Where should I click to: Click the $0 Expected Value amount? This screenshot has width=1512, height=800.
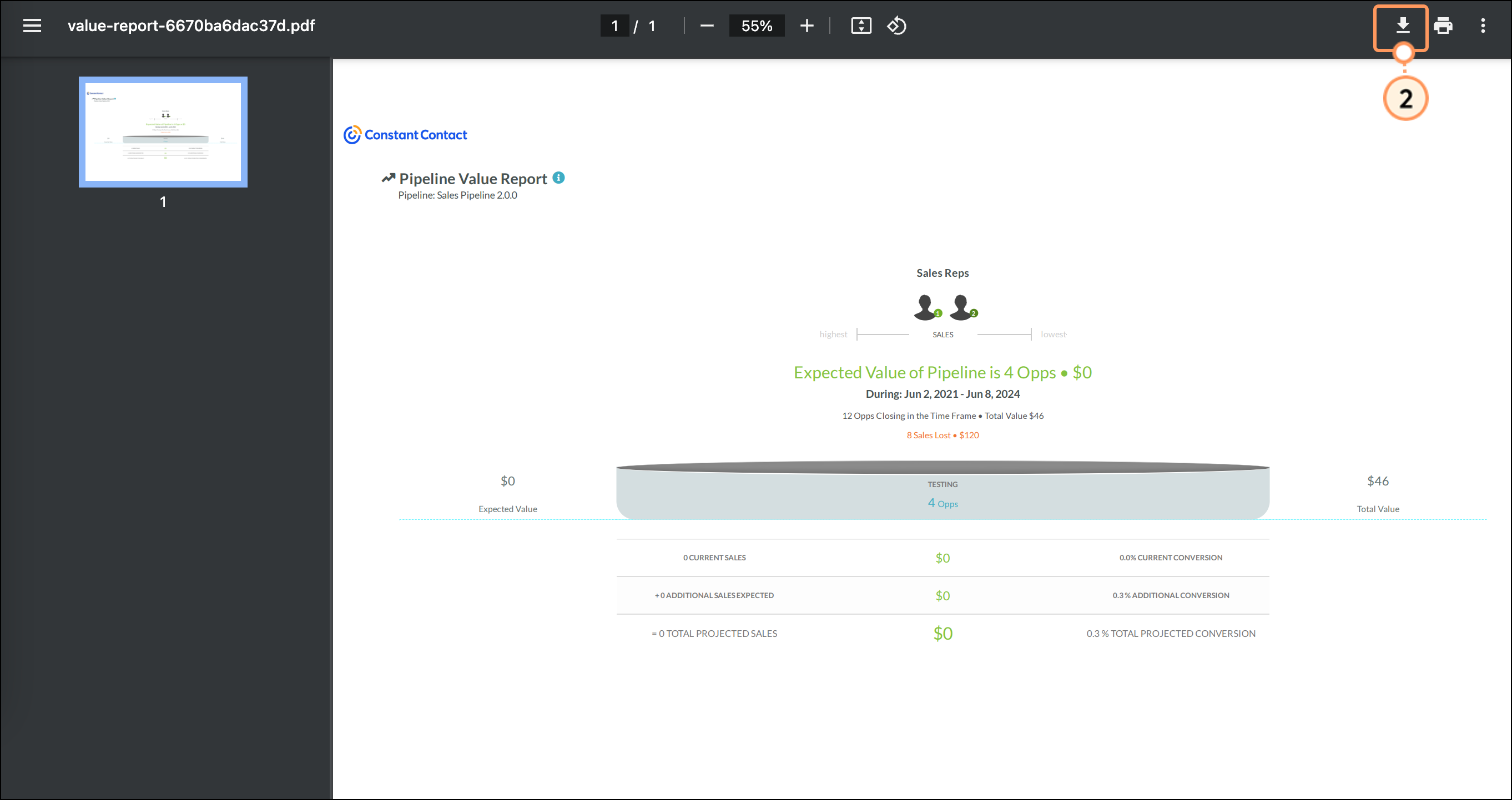click(508, 482)
